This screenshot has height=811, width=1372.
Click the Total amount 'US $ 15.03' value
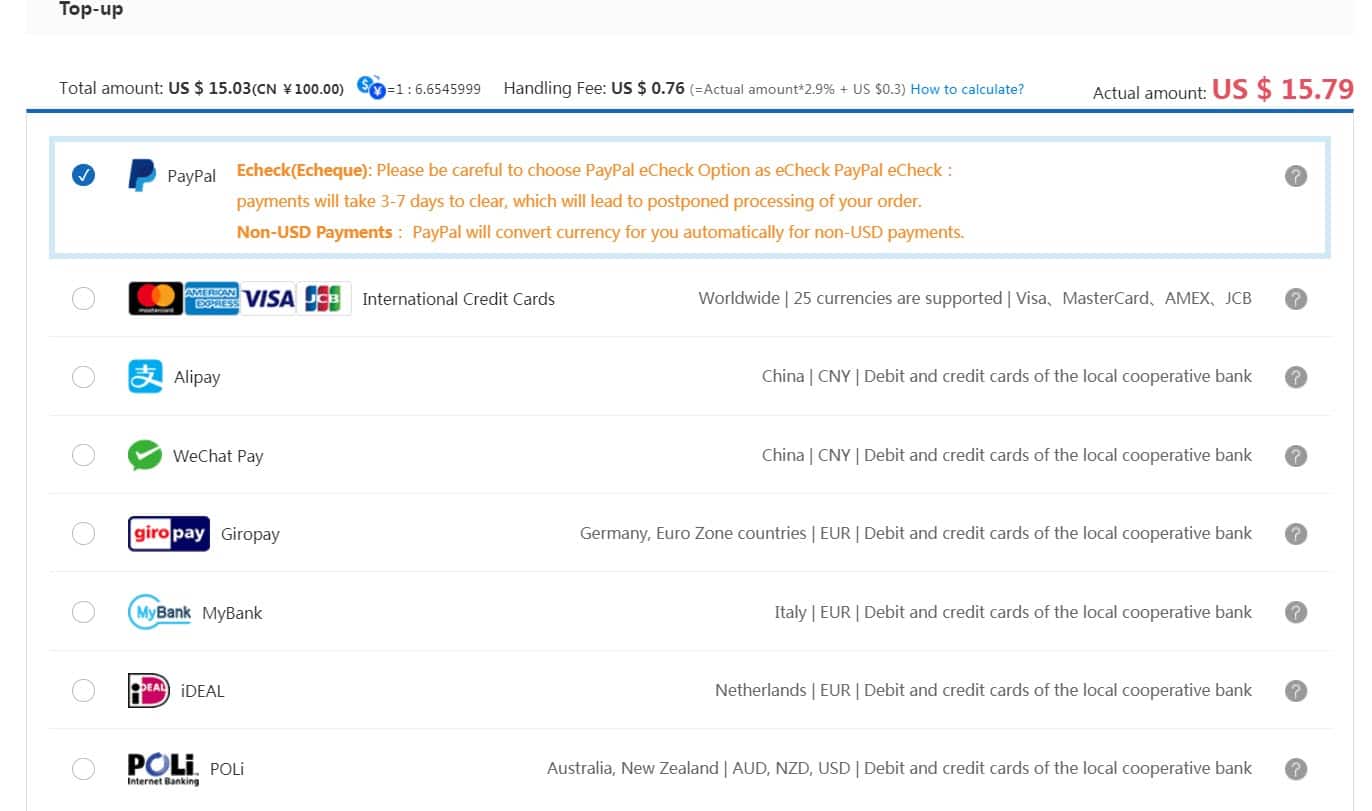coord(210,88)
